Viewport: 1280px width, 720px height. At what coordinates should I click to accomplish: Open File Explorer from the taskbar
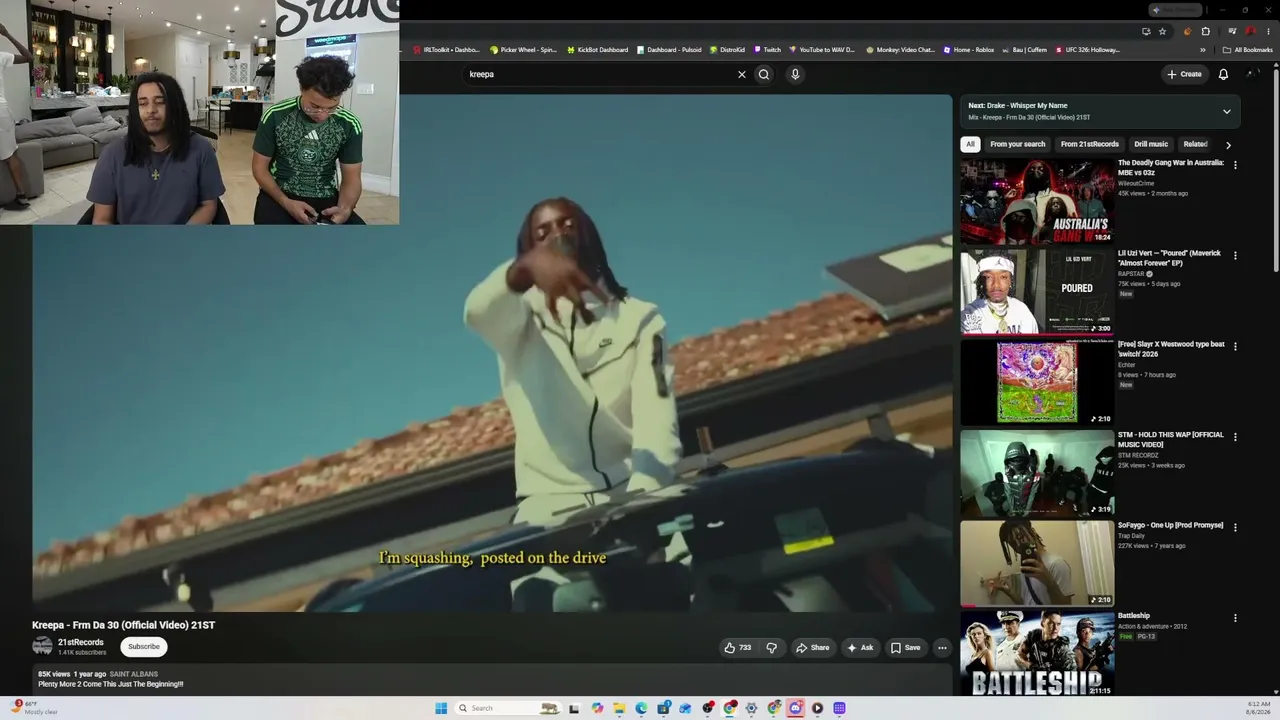pos(619,708)
